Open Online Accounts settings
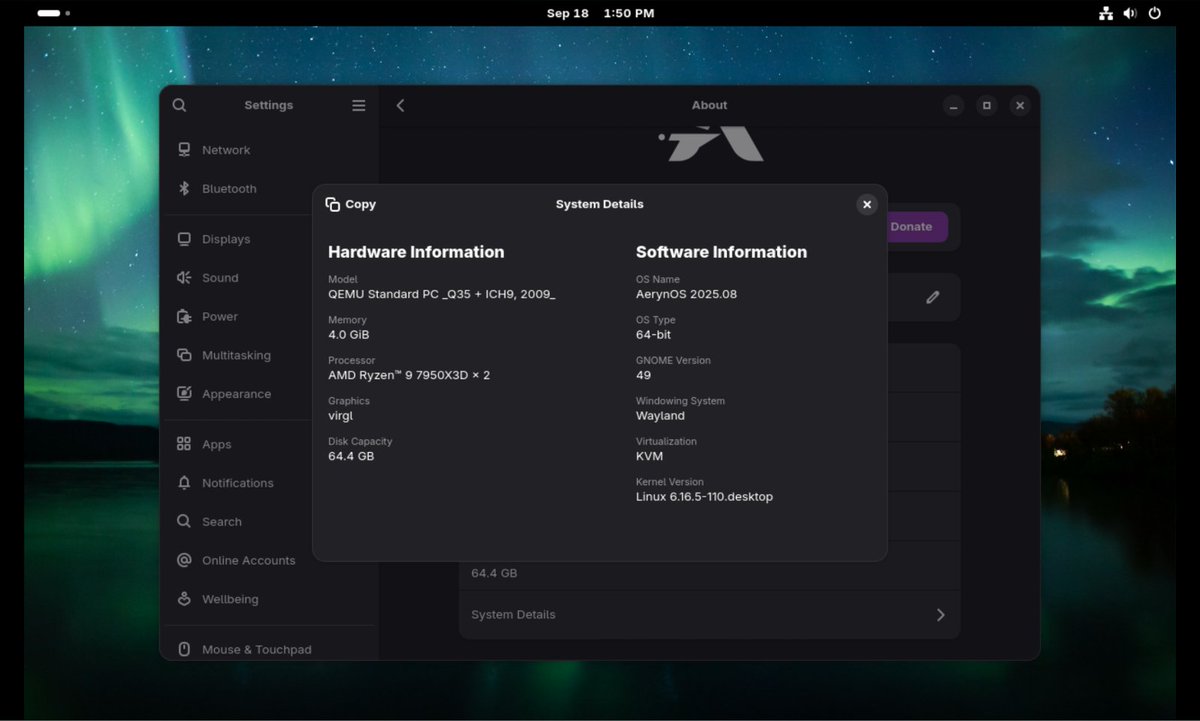The width and height of the screenshot is (1200, 721). (x=269, y=560)
